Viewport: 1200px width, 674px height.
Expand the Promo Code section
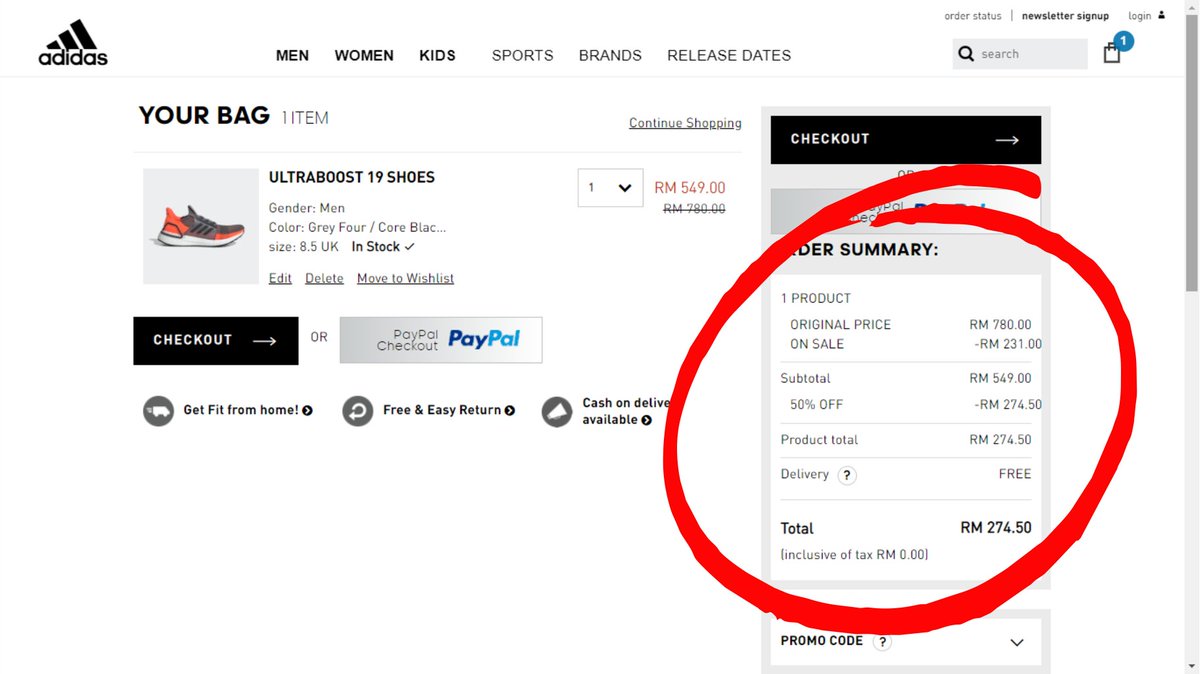click(x=1017, y=642)
